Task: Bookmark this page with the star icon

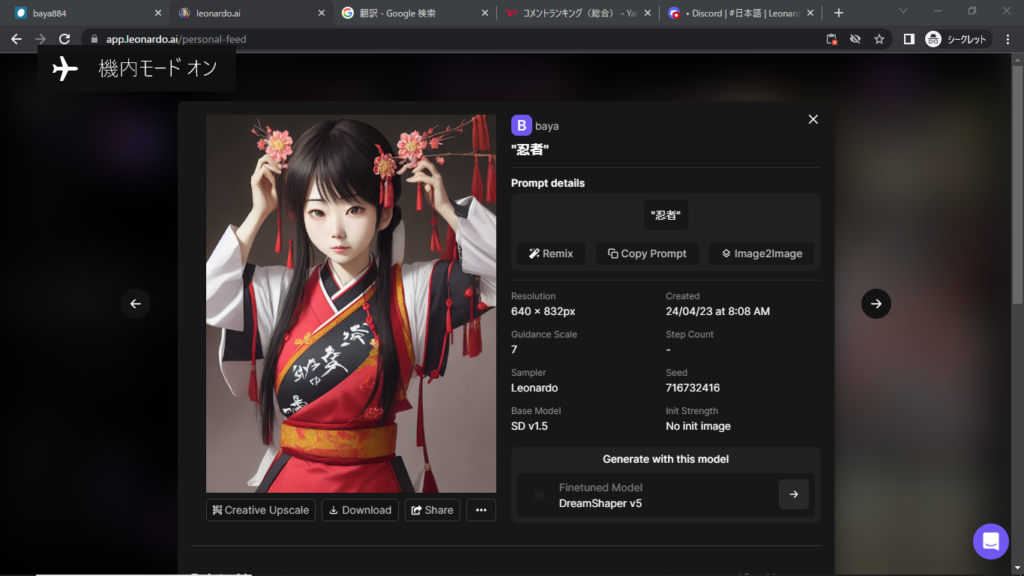Action: pos(879,39)
